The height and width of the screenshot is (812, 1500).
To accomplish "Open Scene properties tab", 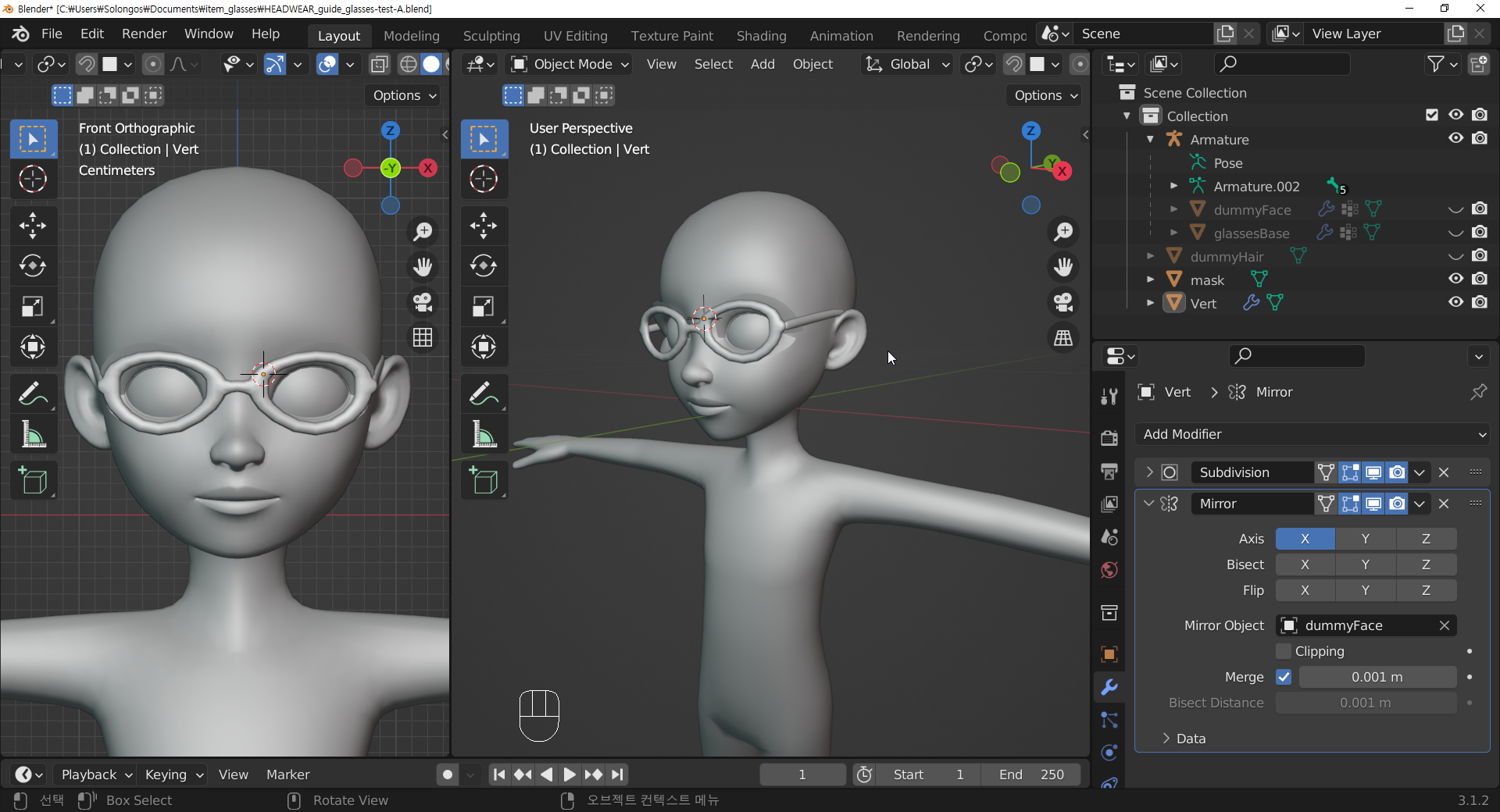I will coord(1109,537).
